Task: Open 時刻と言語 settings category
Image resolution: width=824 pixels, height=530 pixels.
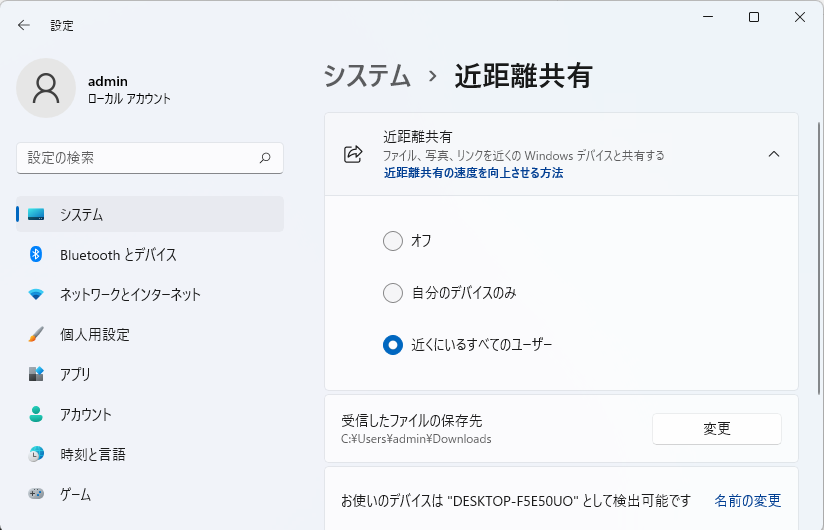Action: 150,454
